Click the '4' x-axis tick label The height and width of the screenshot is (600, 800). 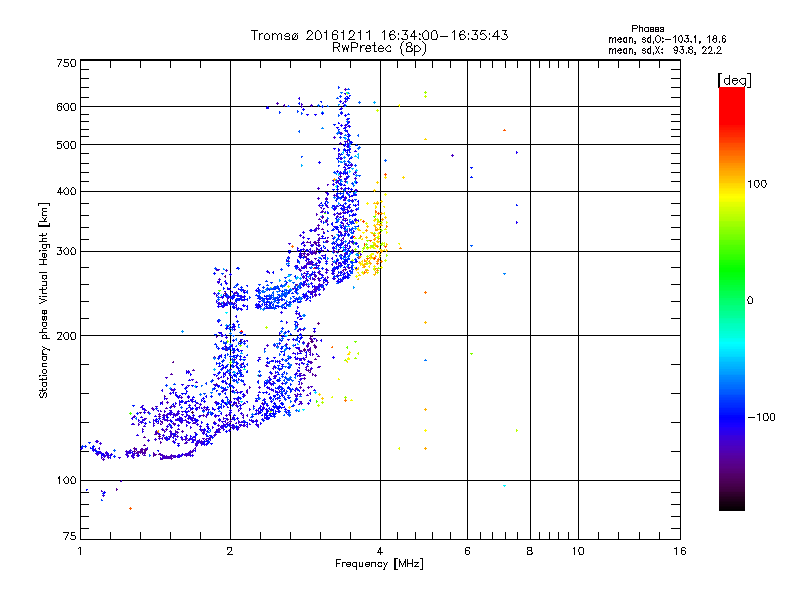380,551
